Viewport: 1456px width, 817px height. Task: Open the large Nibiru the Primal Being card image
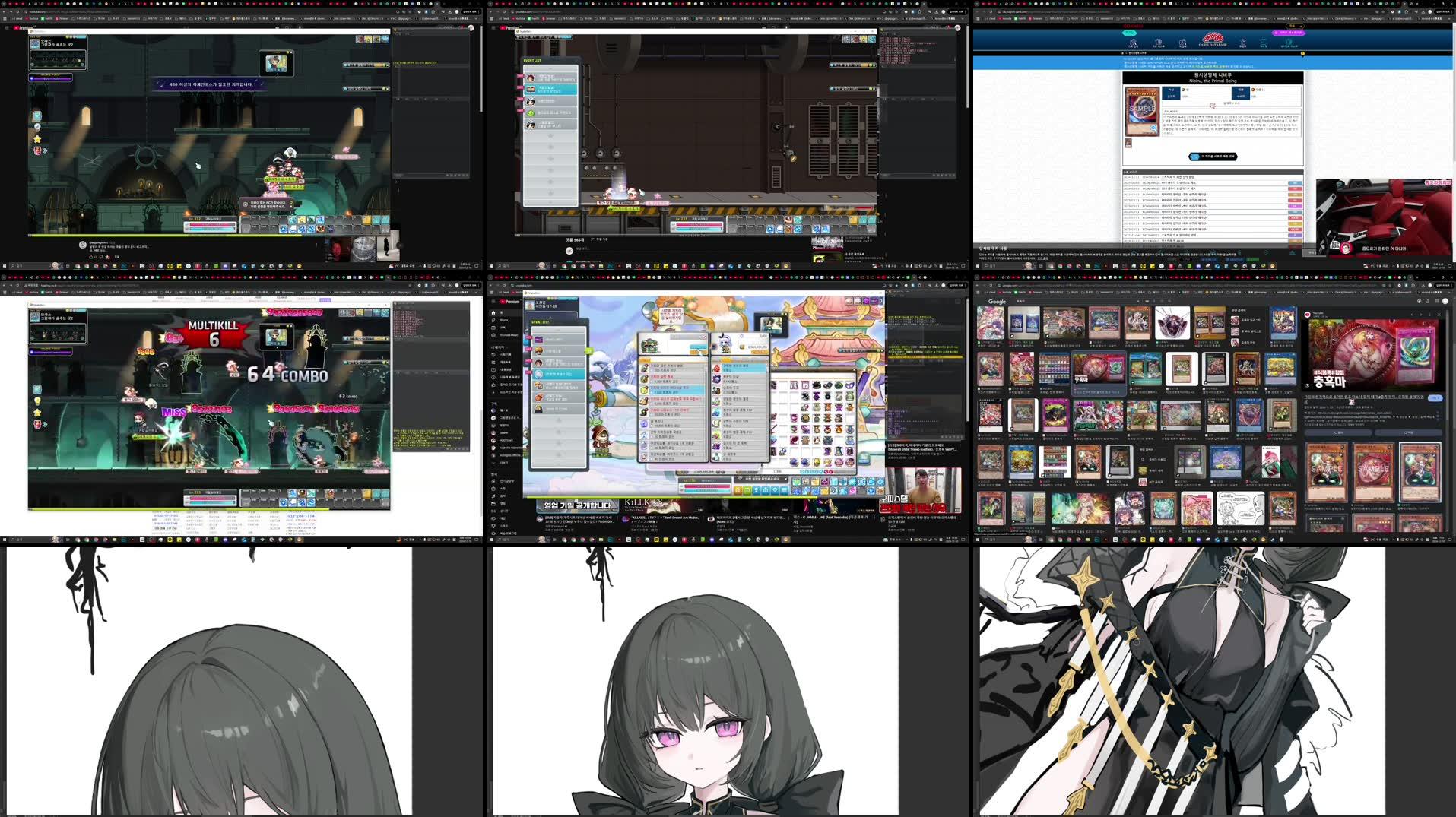coord(1141,111)
